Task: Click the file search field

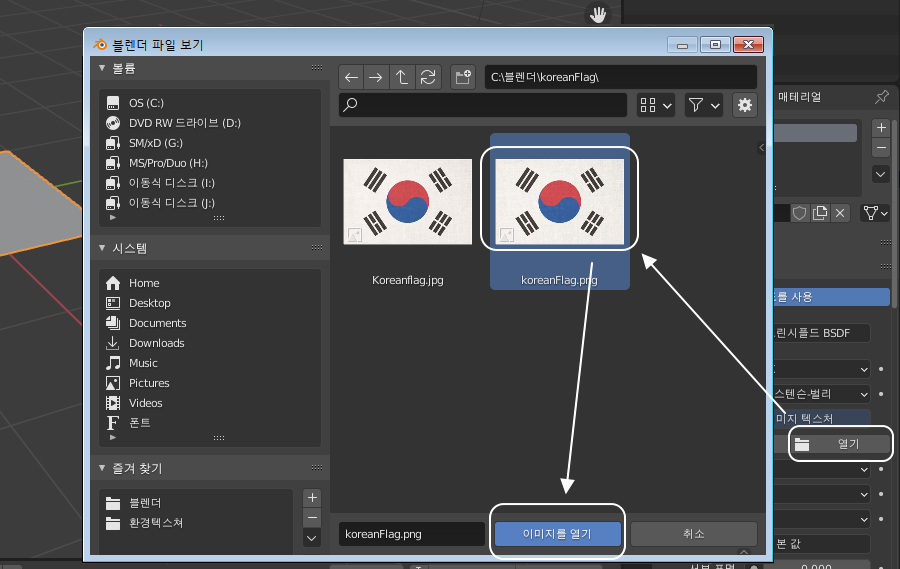Action: coord(483,105)
